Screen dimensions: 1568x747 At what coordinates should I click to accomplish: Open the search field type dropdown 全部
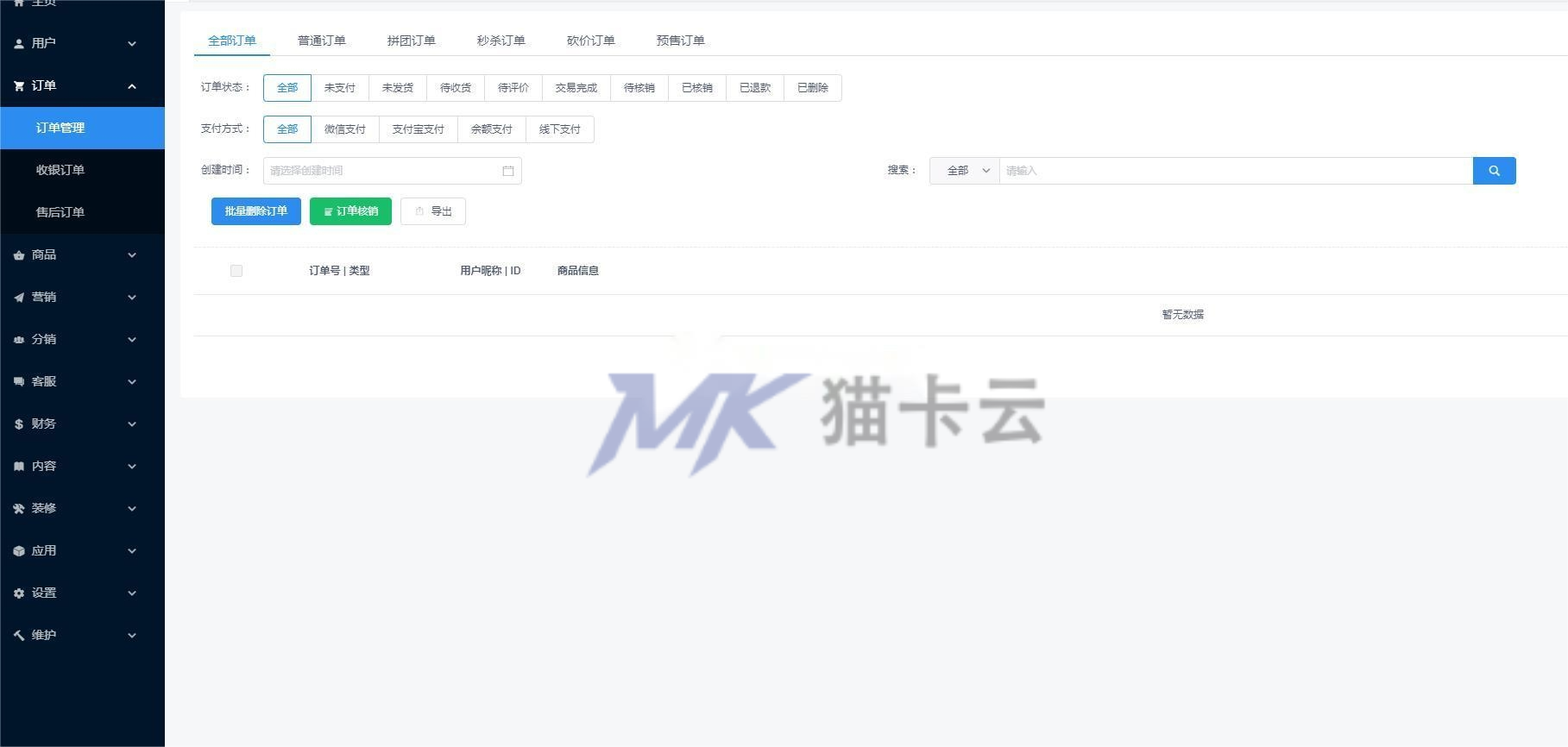(x=965, y=171)
